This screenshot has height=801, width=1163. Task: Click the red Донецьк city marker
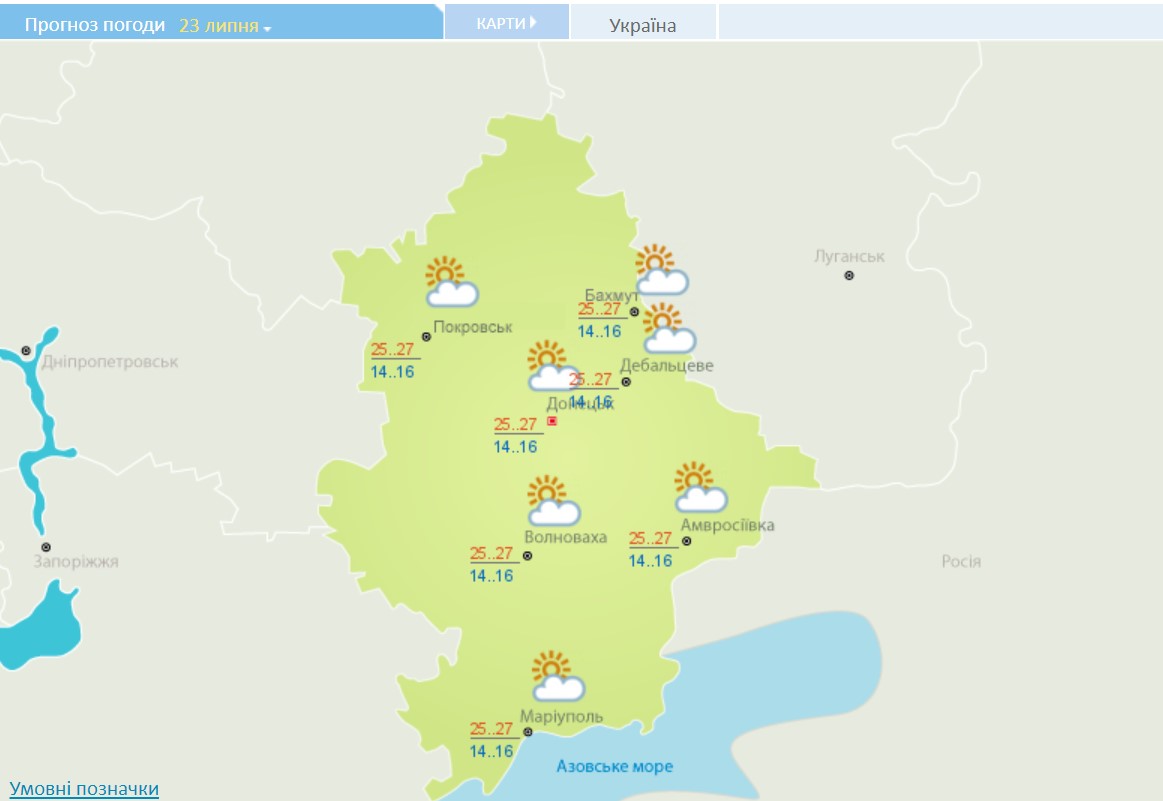(x=552, y=421)
